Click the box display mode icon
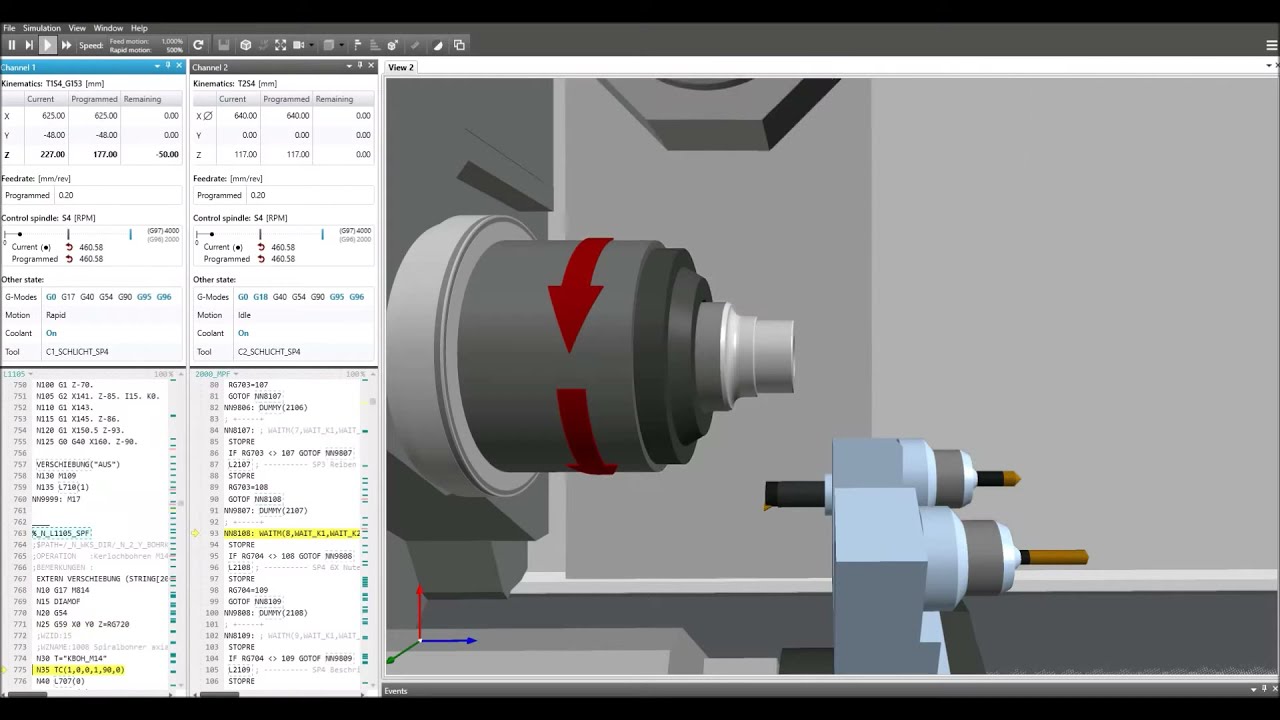This screenshot has width=1280, height=720. click(328, 45)
